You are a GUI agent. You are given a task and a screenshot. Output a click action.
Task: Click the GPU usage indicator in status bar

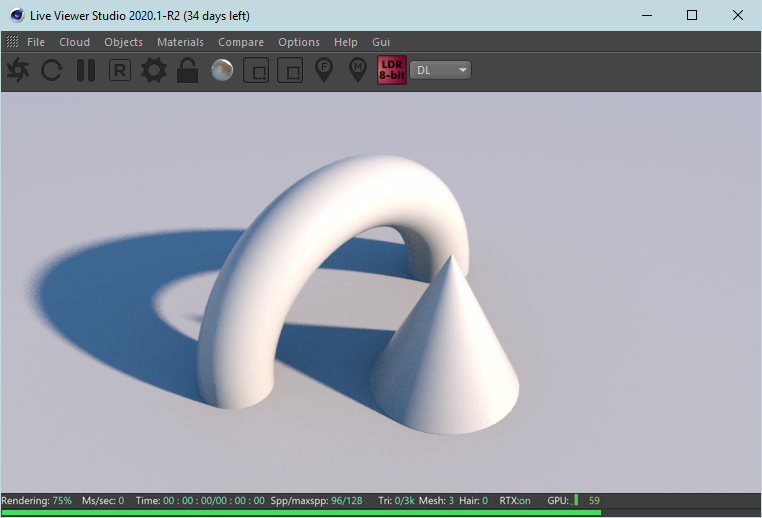573,501
